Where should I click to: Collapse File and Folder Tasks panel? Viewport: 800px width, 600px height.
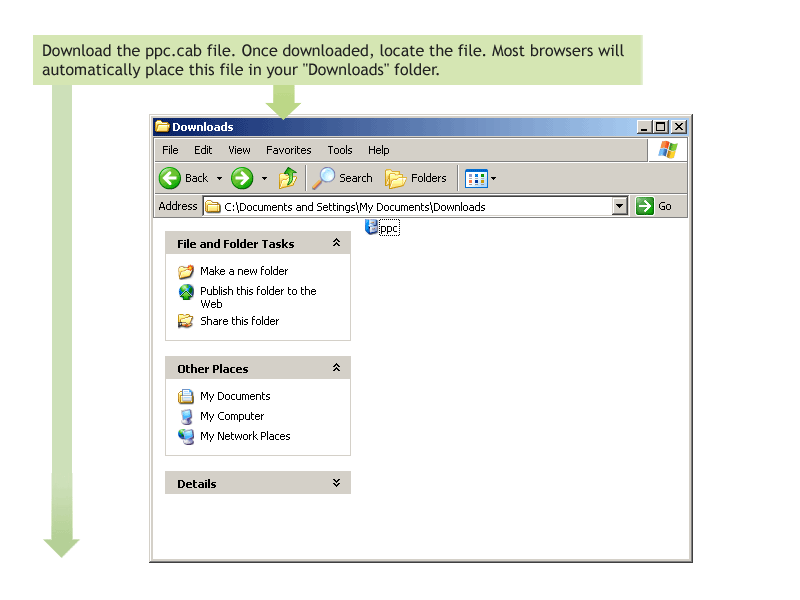[x=336, y=243]
